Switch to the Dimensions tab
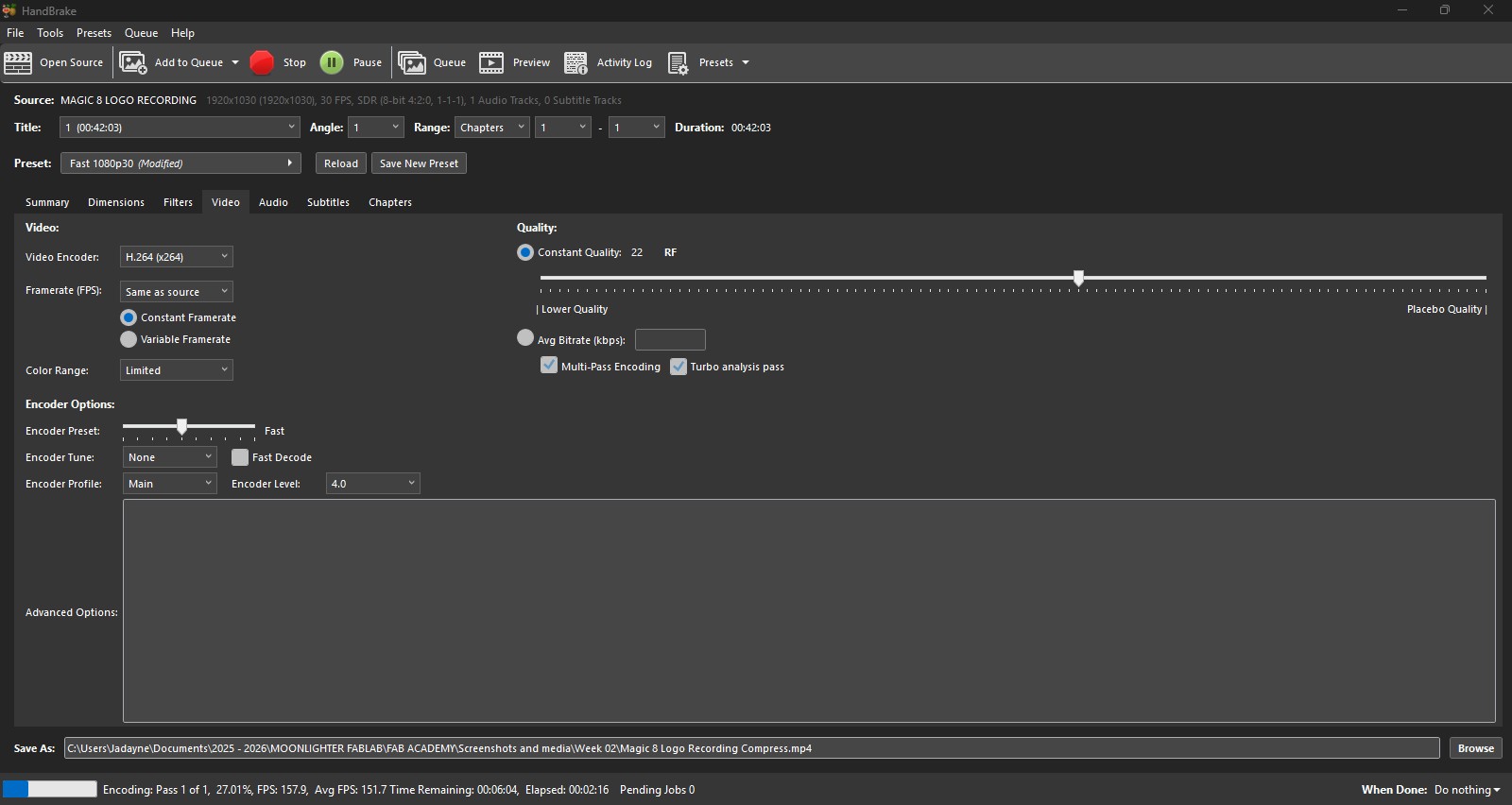Image resolution: width=1512 pixels, height=805 pixels. [x=116, y=202]
